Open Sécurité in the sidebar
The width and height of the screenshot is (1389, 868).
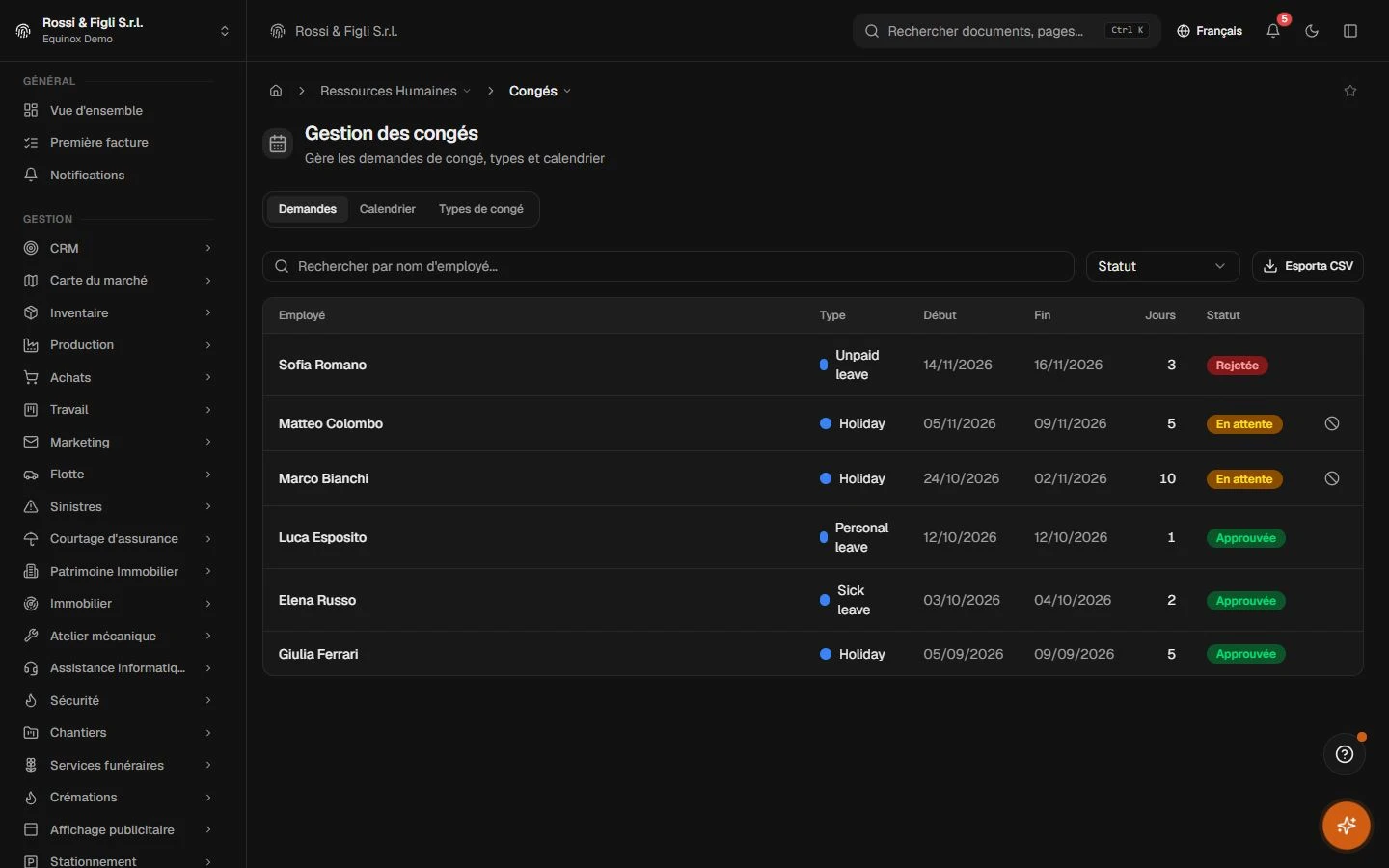118,700
